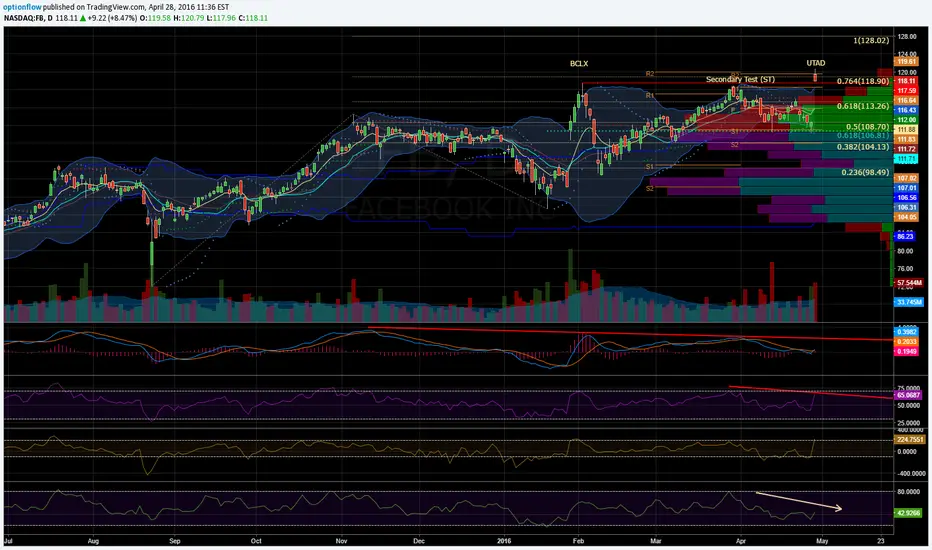Viewport: 932px width, 550px height.
Task: Click the purple 65.0687 RSI value
Action: [908, 395]
